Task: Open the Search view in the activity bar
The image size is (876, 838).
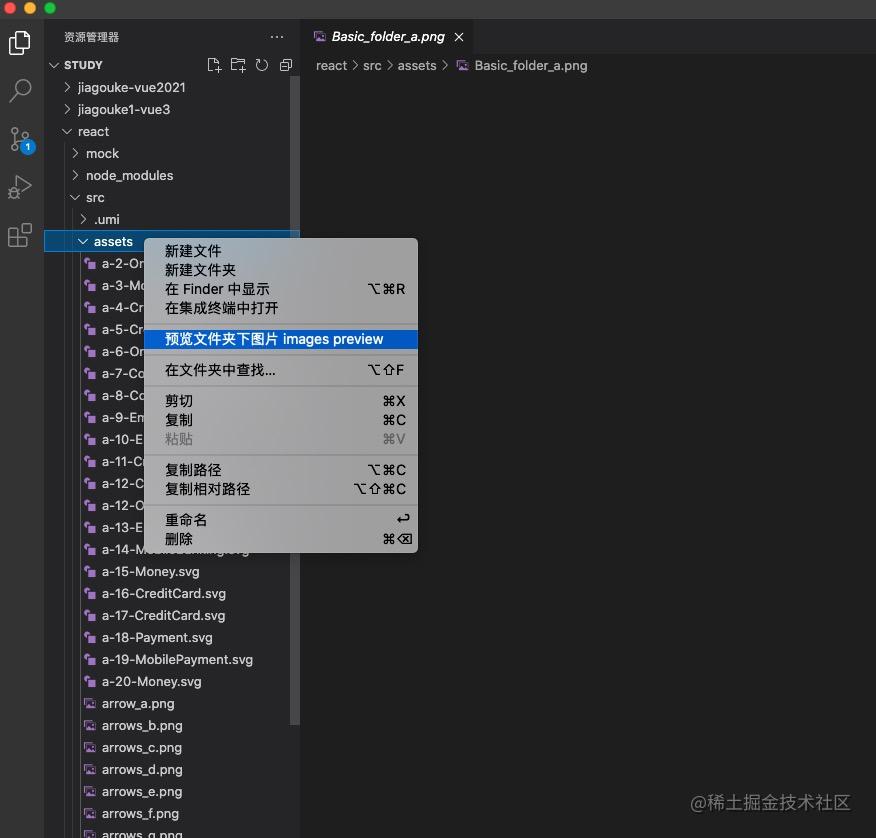Action: point(20,91)
